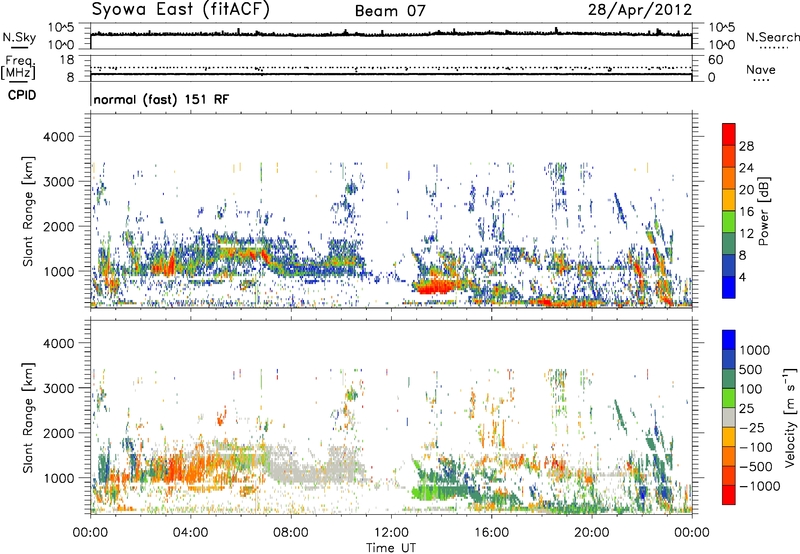This screenshot has width=800, height=554.
Task: Pick the red top segment of power colorbar
Action: (x=729, y=135)
